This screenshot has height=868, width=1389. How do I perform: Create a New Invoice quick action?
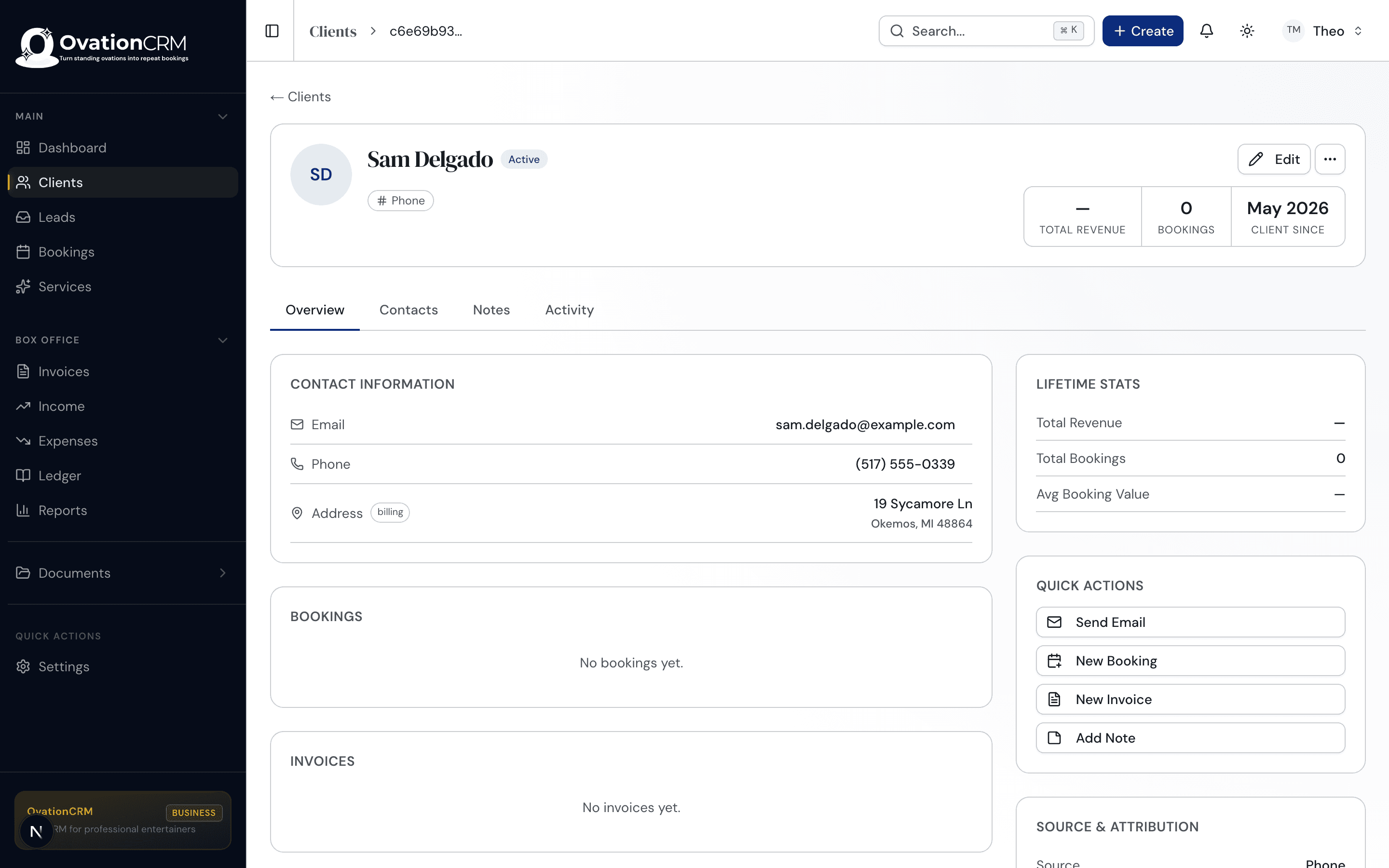[1190, 699]
